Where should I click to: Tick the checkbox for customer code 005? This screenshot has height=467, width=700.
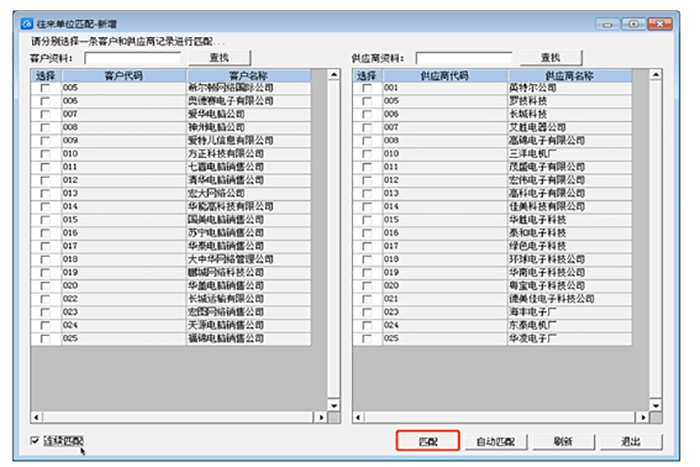click(x=45, y=88)
